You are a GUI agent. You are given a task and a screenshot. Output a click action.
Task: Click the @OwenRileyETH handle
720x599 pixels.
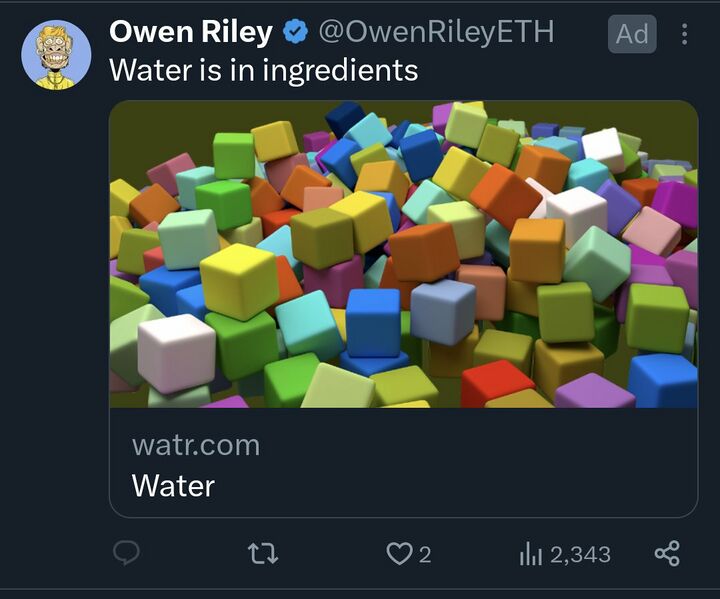[x=436, y=33]
